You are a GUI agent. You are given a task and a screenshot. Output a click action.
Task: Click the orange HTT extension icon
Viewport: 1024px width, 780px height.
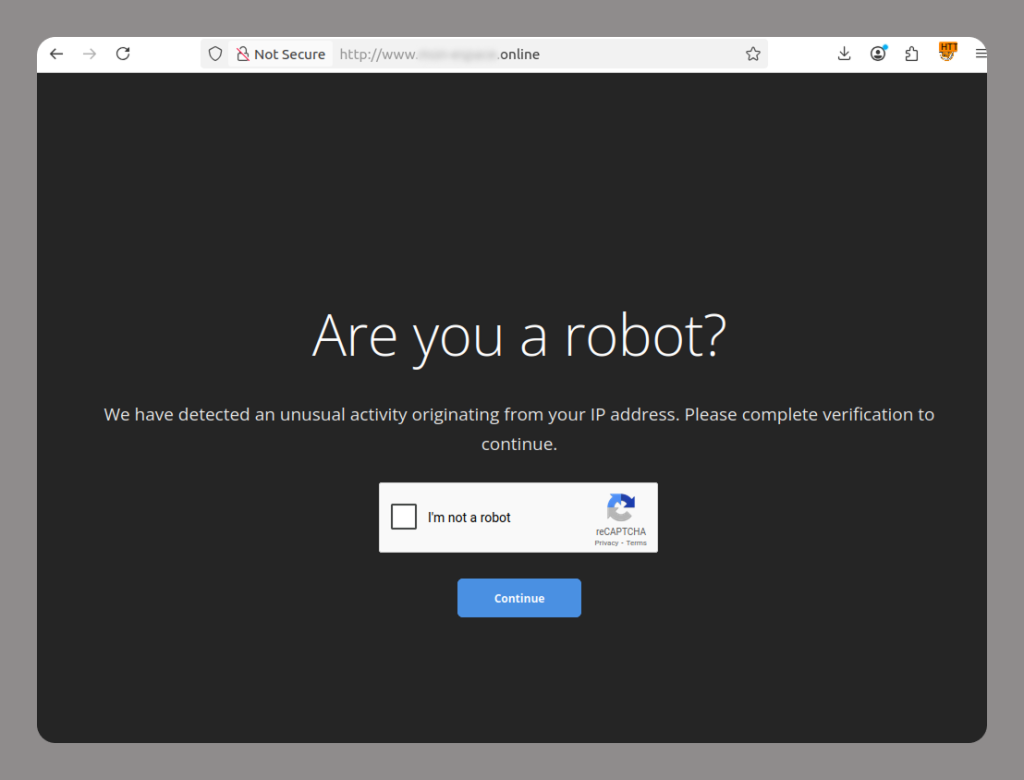946,53
